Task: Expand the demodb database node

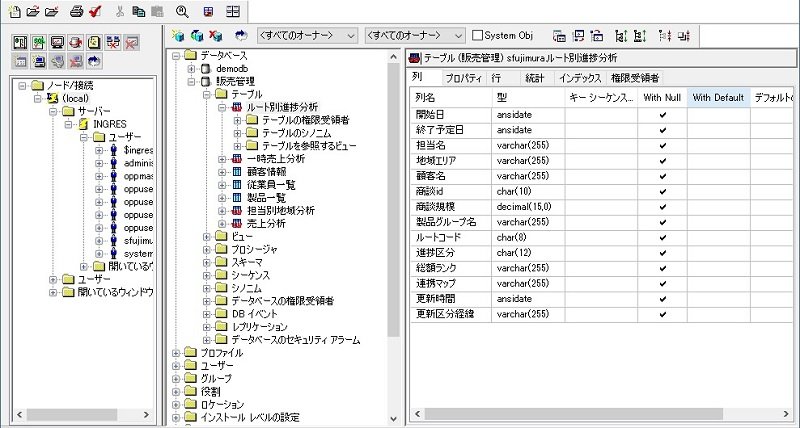Action: click(x=191, y=68)
